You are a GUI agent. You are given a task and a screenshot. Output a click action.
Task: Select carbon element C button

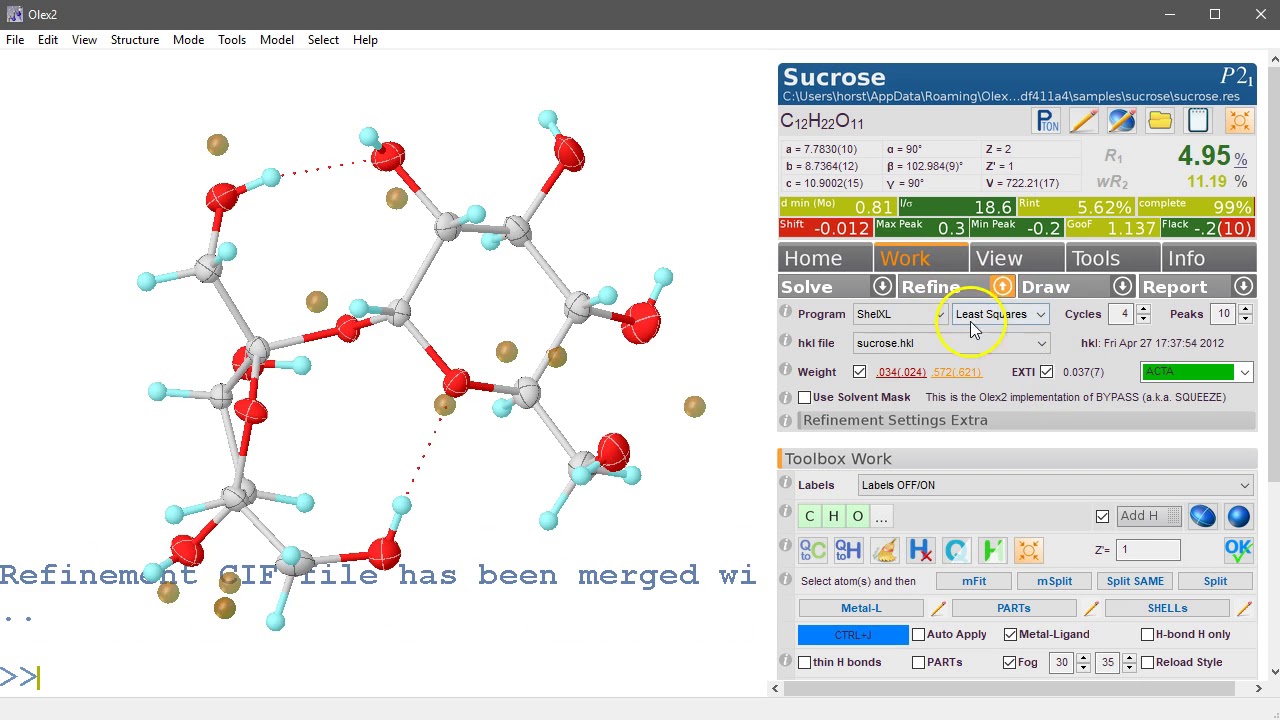[x=810, y=516]
